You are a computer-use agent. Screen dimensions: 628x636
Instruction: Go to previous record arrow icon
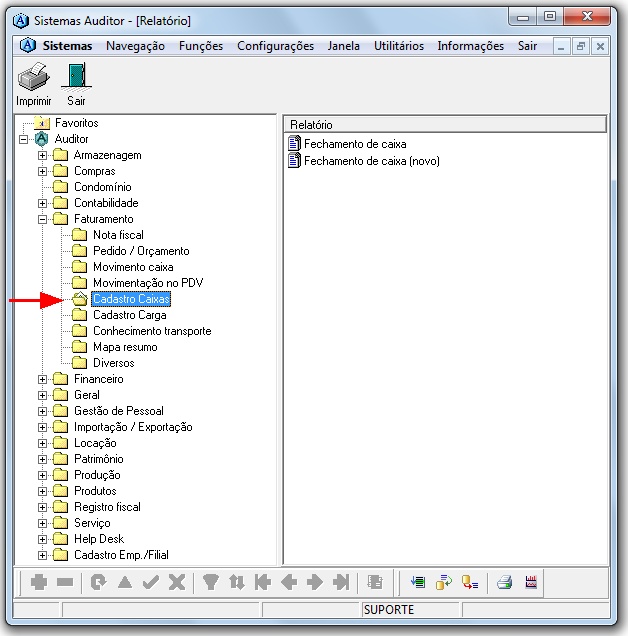coord(289,582)
